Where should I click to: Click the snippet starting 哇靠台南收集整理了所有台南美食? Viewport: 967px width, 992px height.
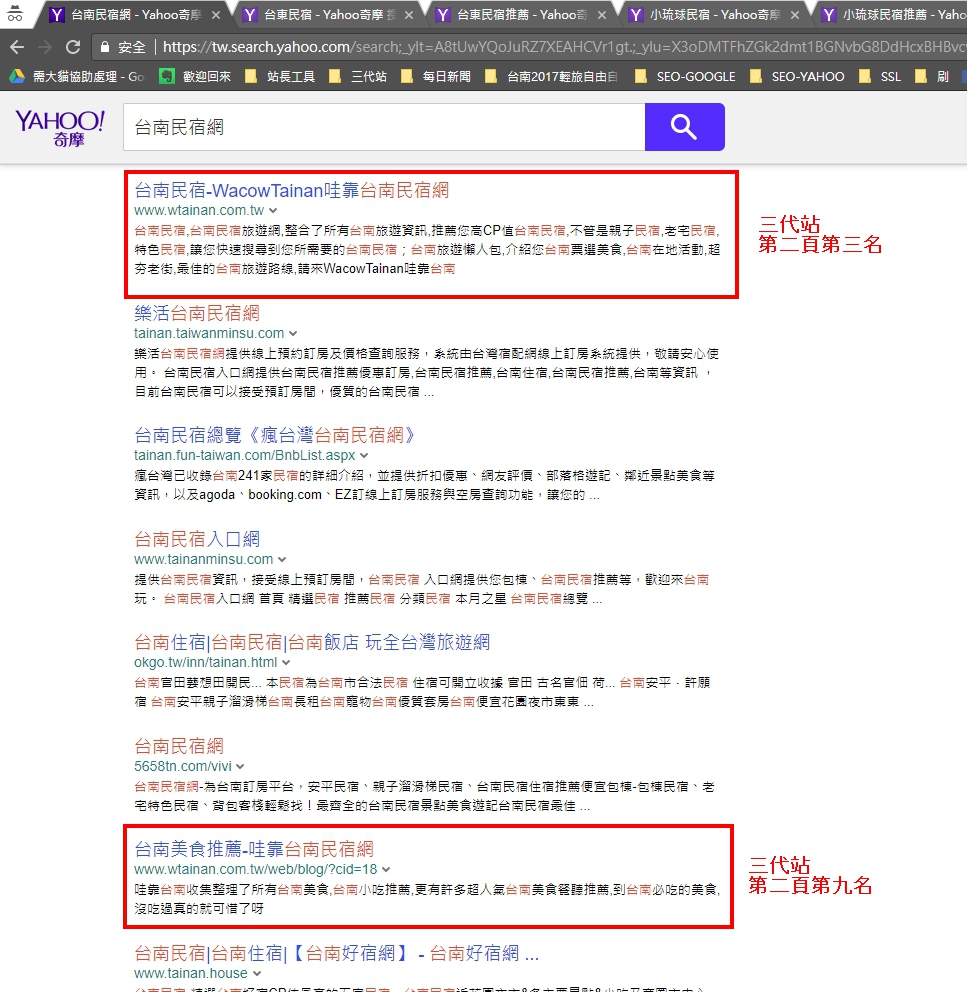[x=427, y=899]
